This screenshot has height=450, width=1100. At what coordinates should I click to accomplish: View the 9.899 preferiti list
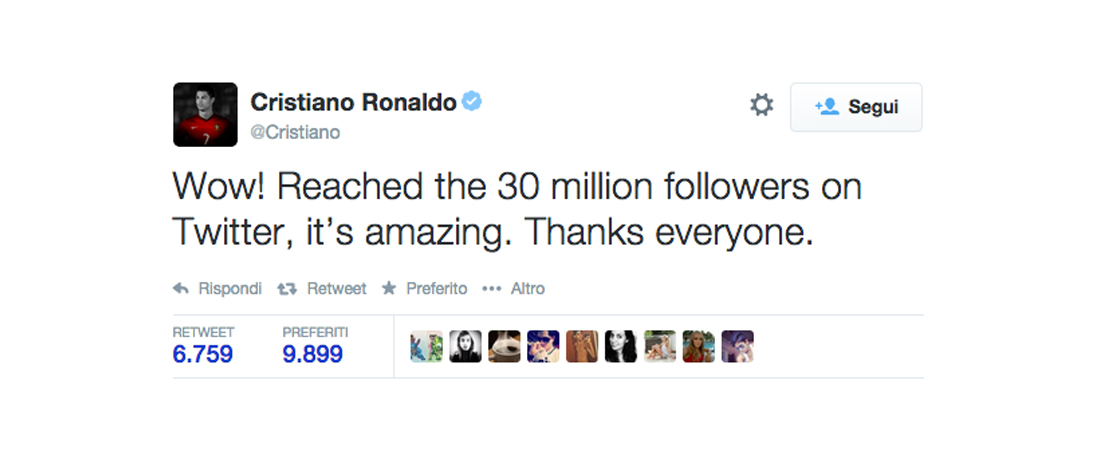[x=313, y=353]
